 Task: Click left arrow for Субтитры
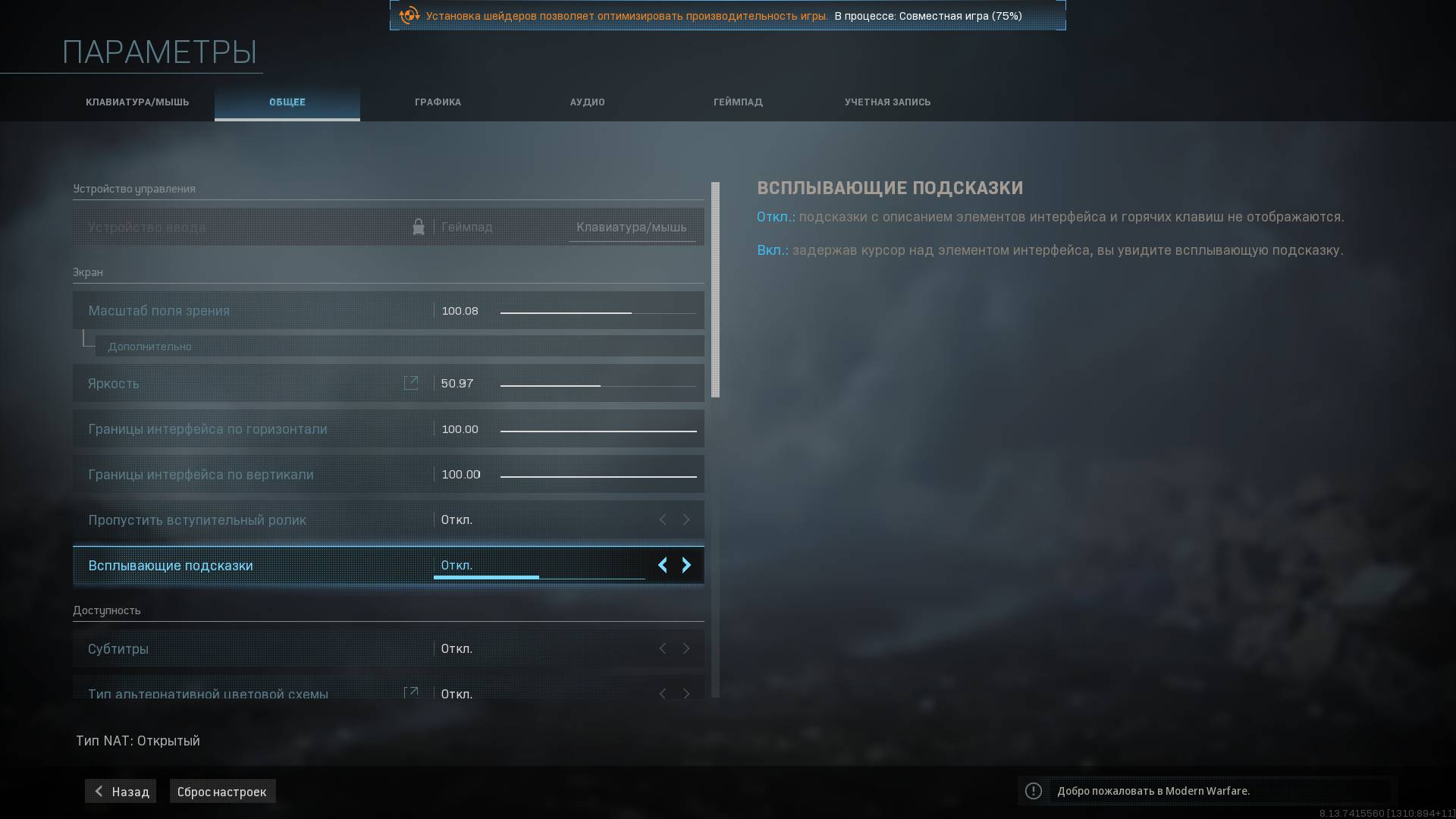coord(662,648)
